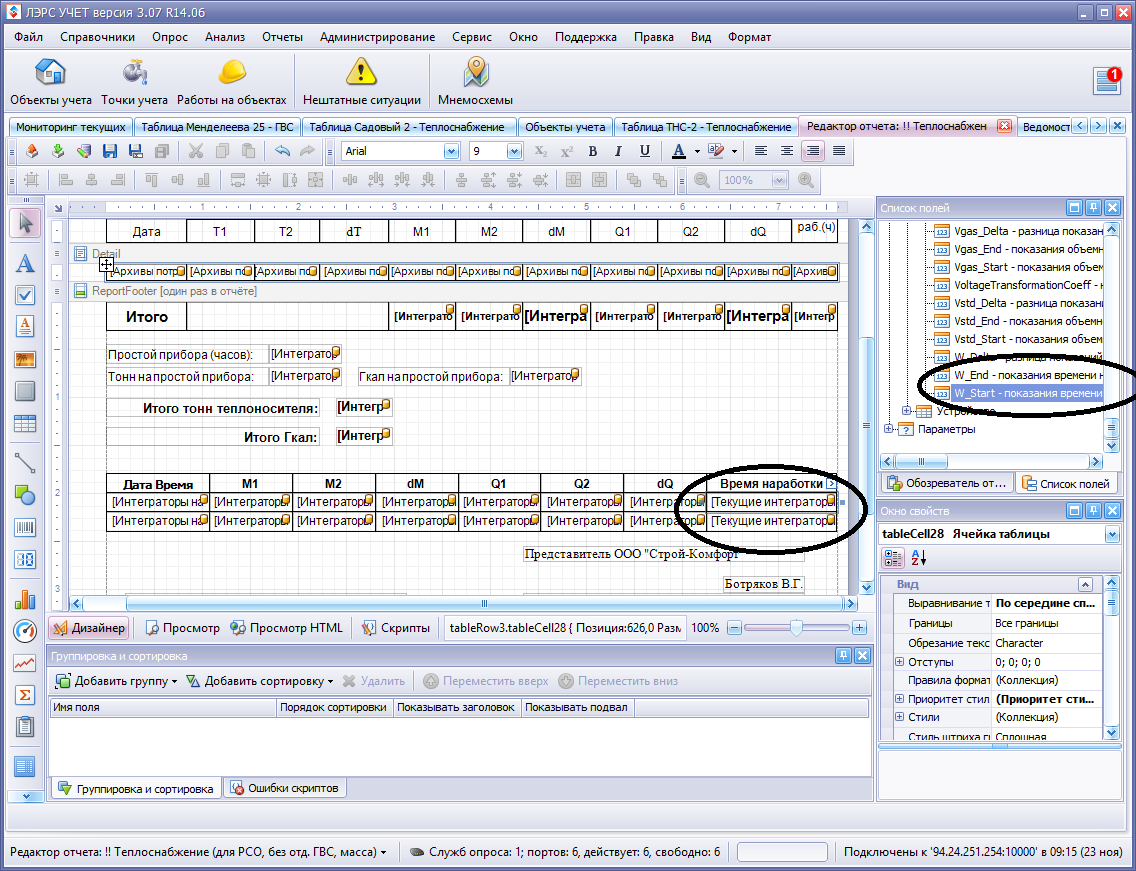Viewport: 1136px width, 871px height.
Task: Sort properties alphabetically with the A-Z icon
Action: click(918, 558)
